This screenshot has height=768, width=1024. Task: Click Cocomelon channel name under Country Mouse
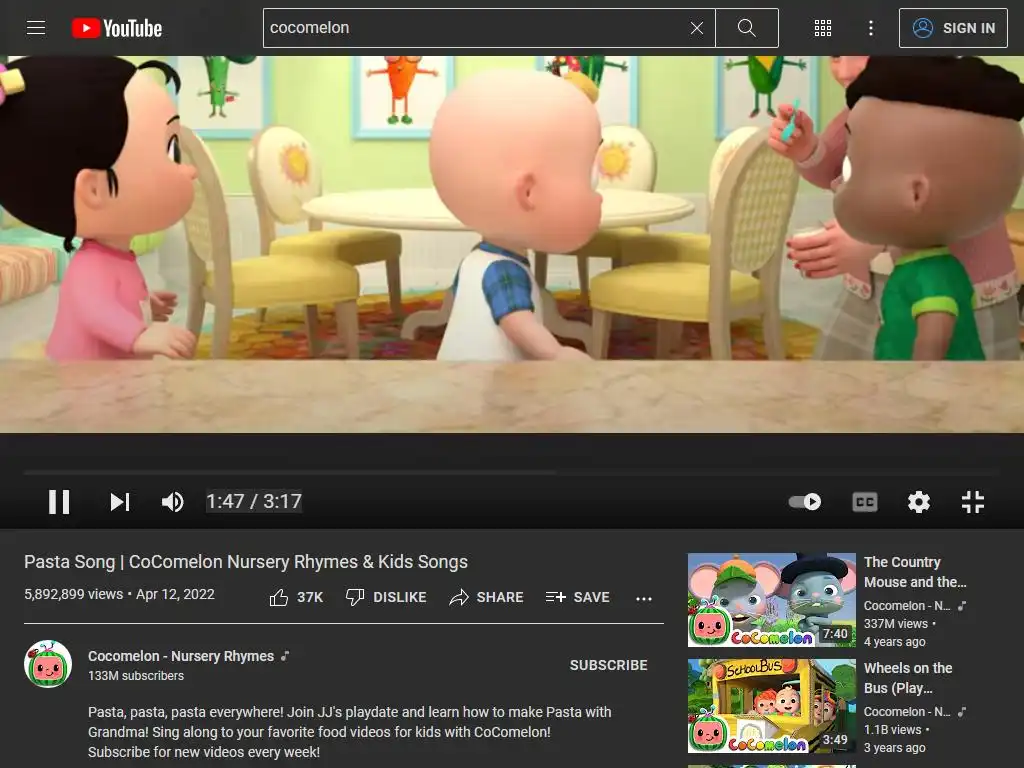pos(907,605)
